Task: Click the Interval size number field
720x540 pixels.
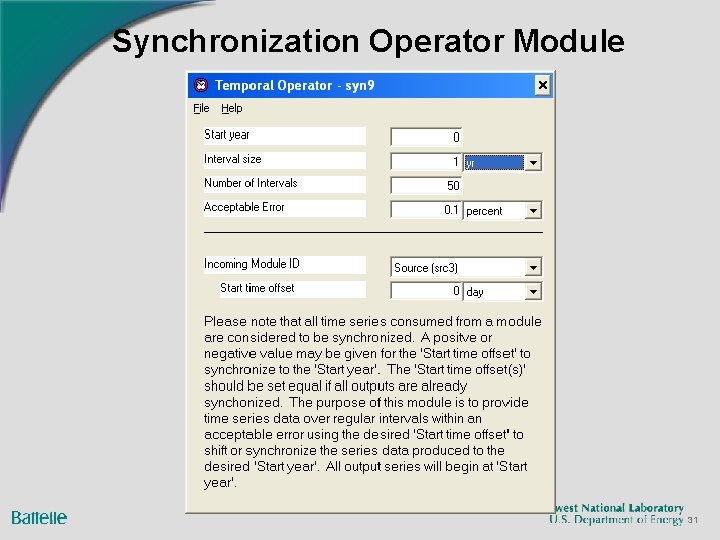Action: (x=426, y=162)
